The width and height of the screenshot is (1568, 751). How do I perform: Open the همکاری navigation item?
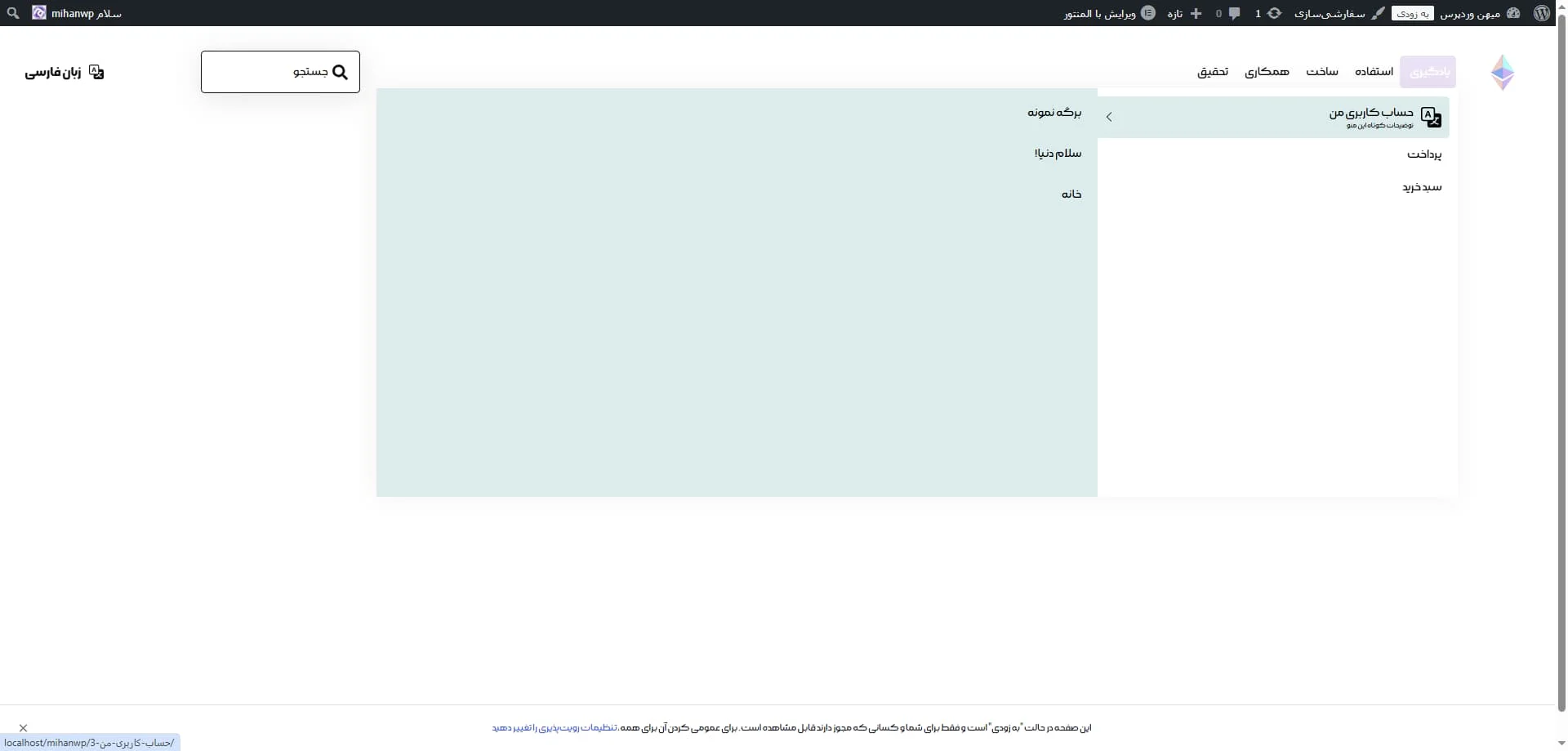click(x=1267, y=72)
